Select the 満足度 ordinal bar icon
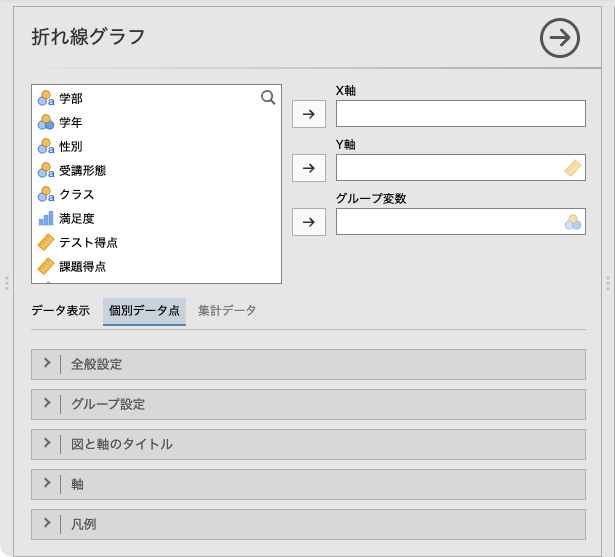 pos(45,218)
